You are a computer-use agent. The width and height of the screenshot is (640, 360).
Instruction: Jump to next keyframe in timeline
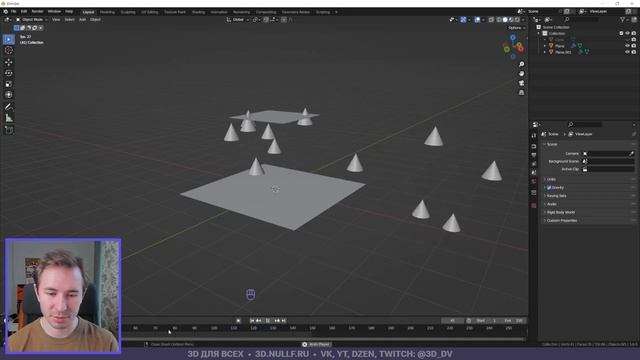coord(278,321)
